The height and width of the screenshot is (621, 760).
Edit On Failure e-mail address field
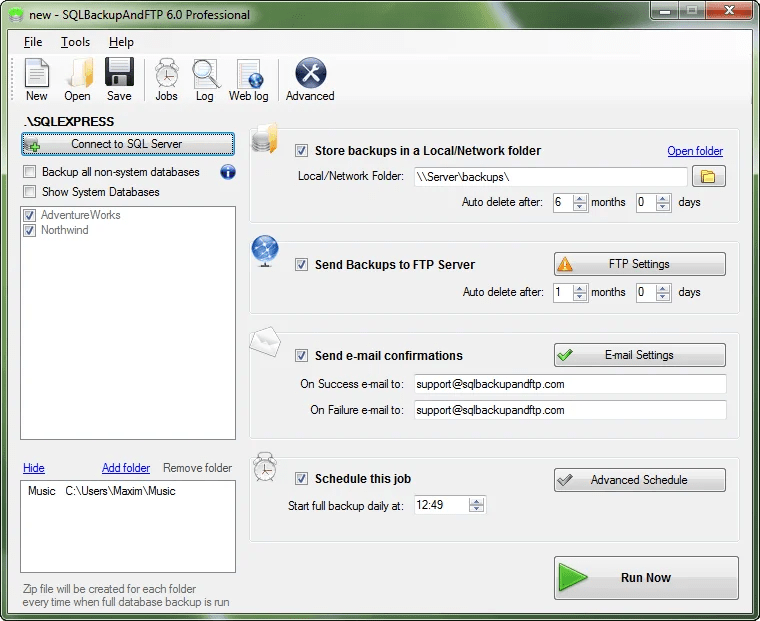coord(570,410)
